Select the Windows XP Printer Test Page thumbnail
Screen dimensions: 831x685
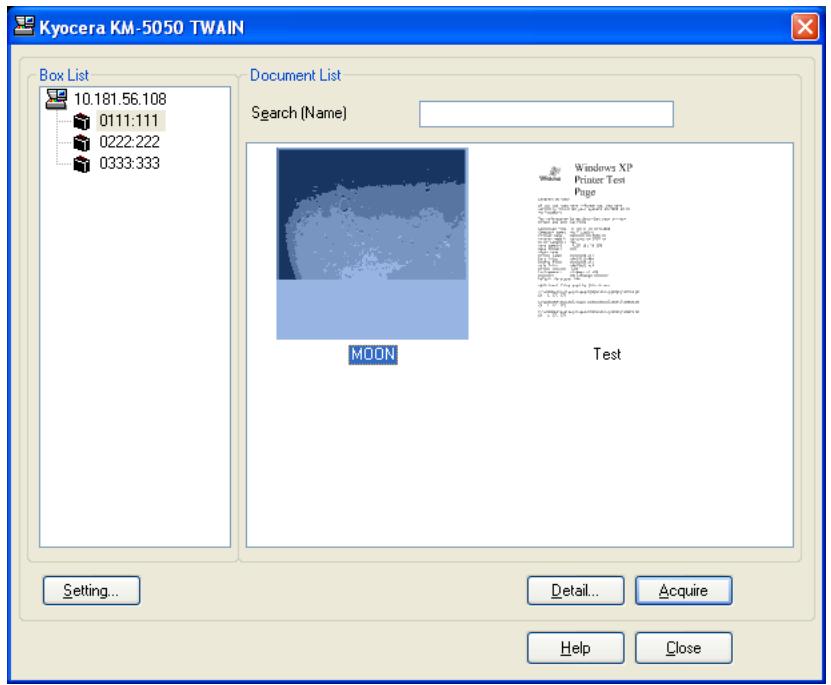[x=588, y=240]
